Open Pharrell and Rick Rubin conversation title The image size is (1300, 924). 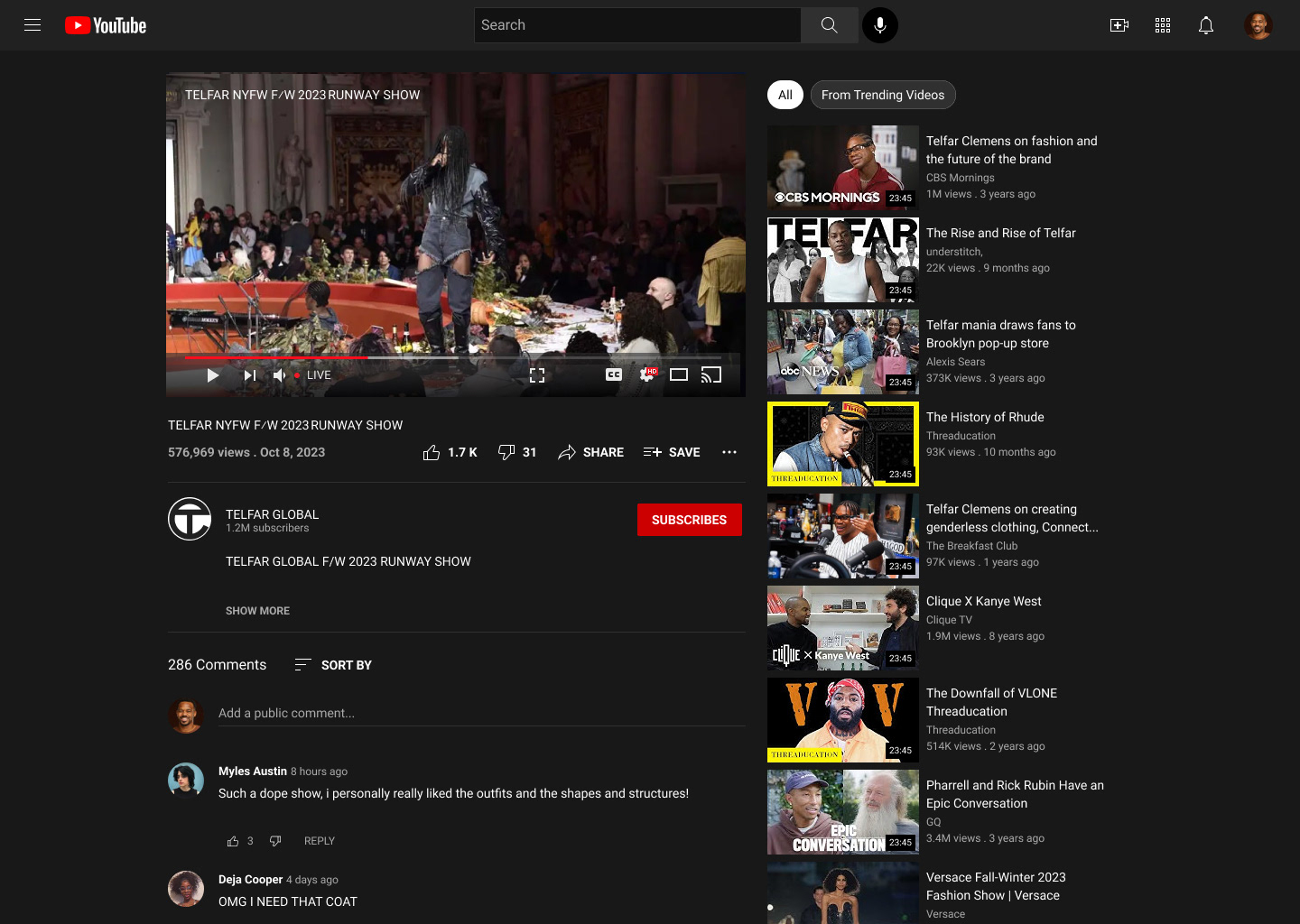pos(1015,794)
